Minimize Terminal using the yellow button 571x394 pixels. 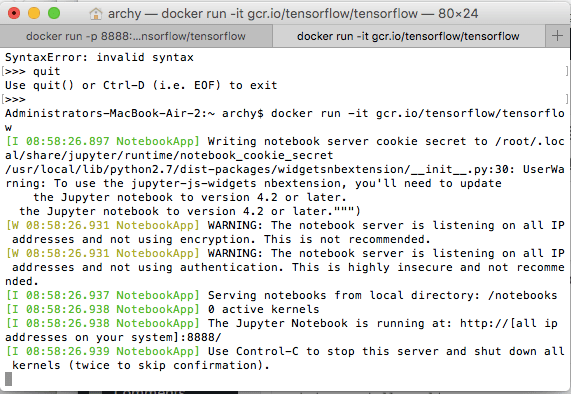(x=34, y=13)
